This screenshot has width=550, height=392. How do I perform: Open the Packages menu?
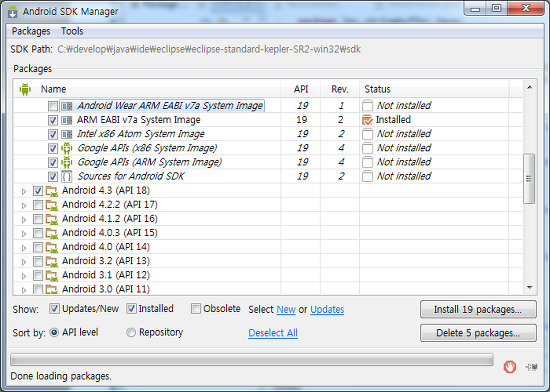(x=31, y=31)
